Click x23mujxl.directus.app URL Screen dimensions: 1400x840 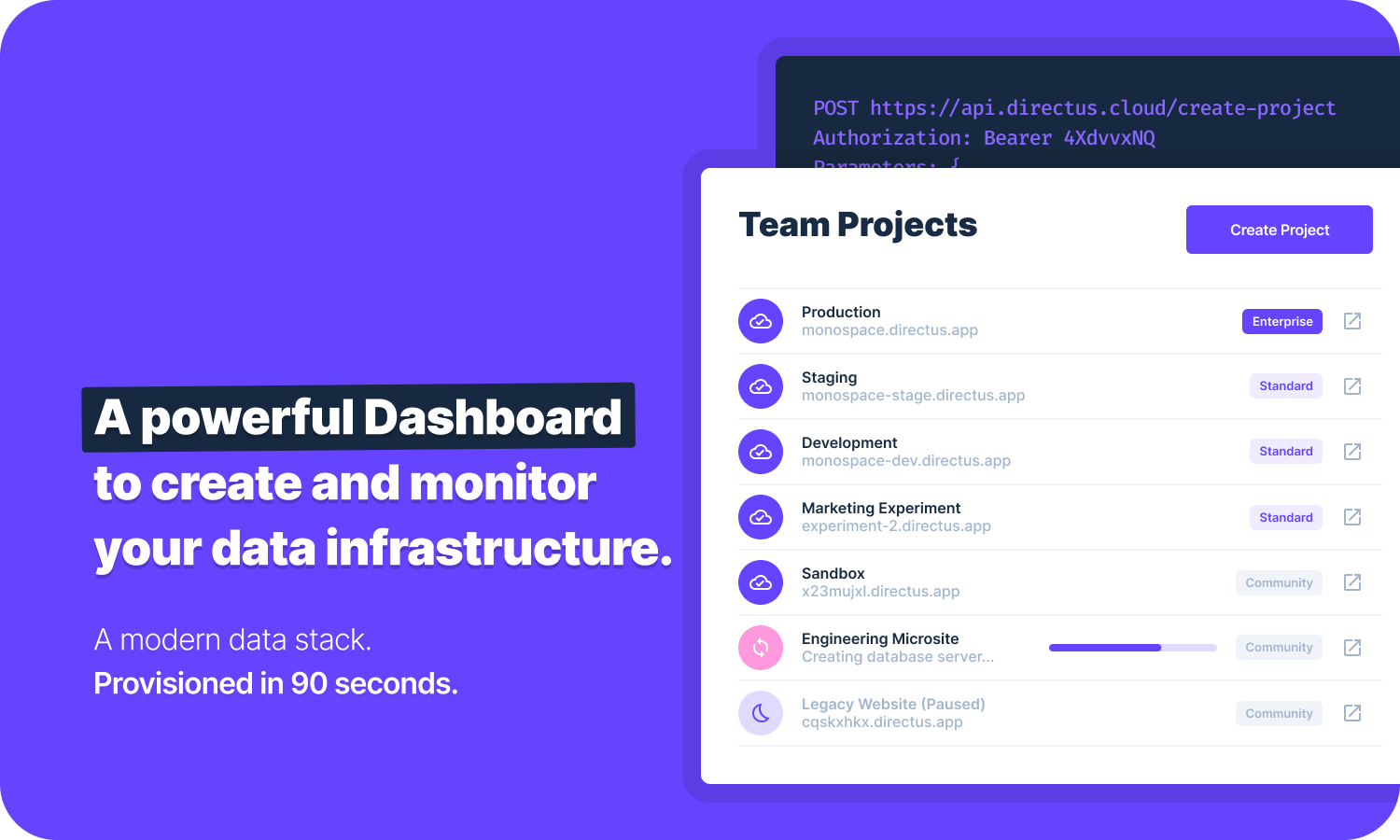click(x=880, y=592)
